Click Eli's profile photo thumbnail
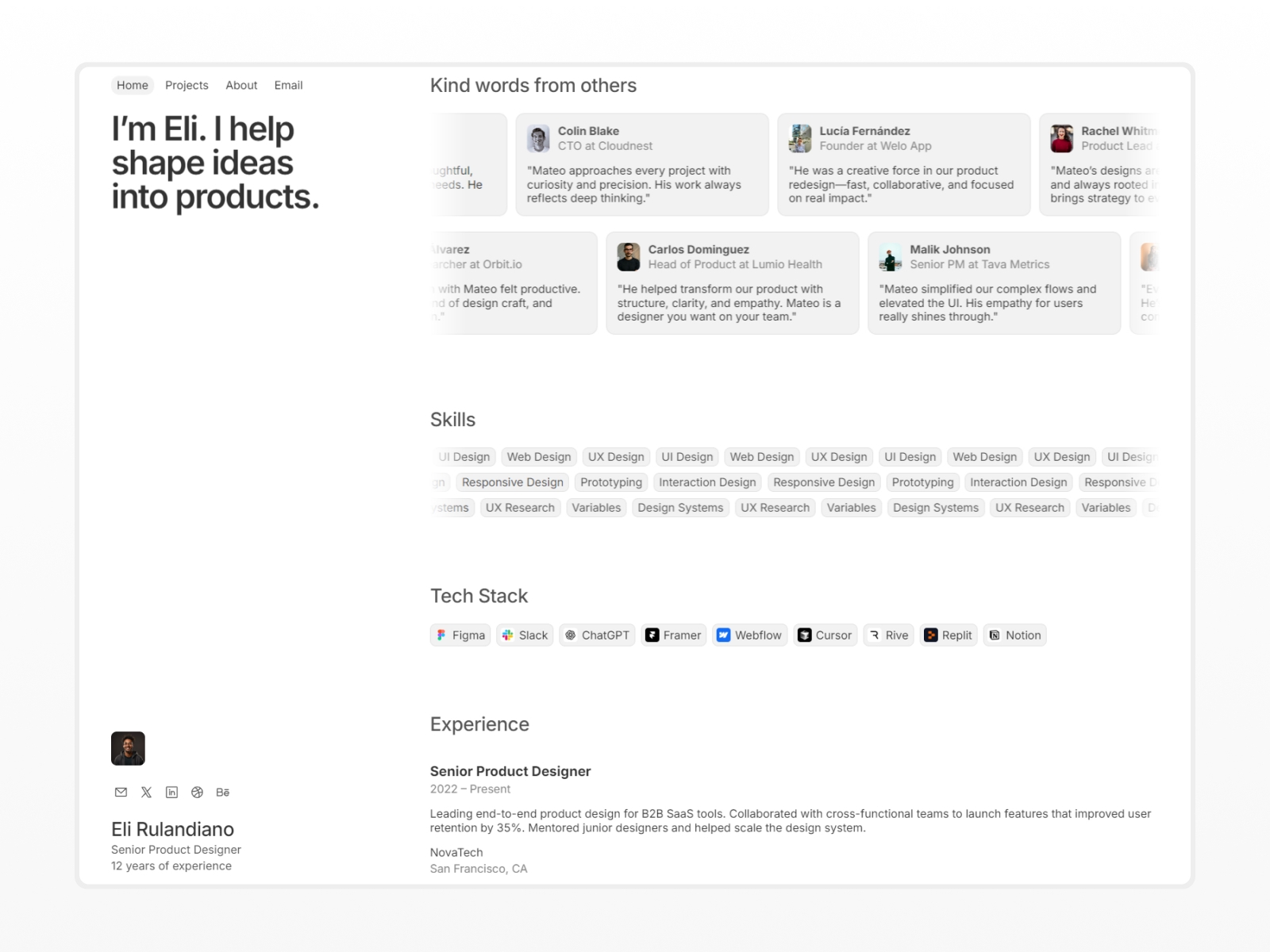Image resolution: width=1270 pixels, height=952 pixels. 128,747
